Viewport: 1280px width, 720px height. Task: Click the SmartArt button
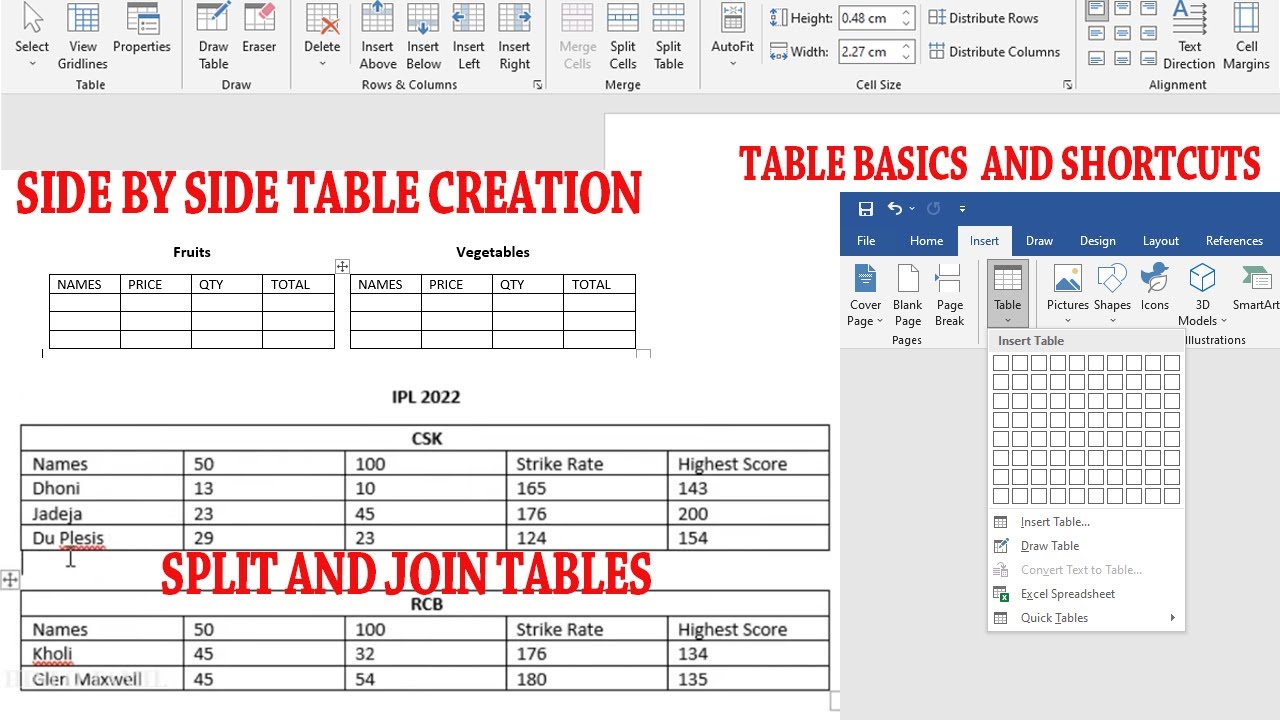pyautogui.click(x=1256, y=288)
